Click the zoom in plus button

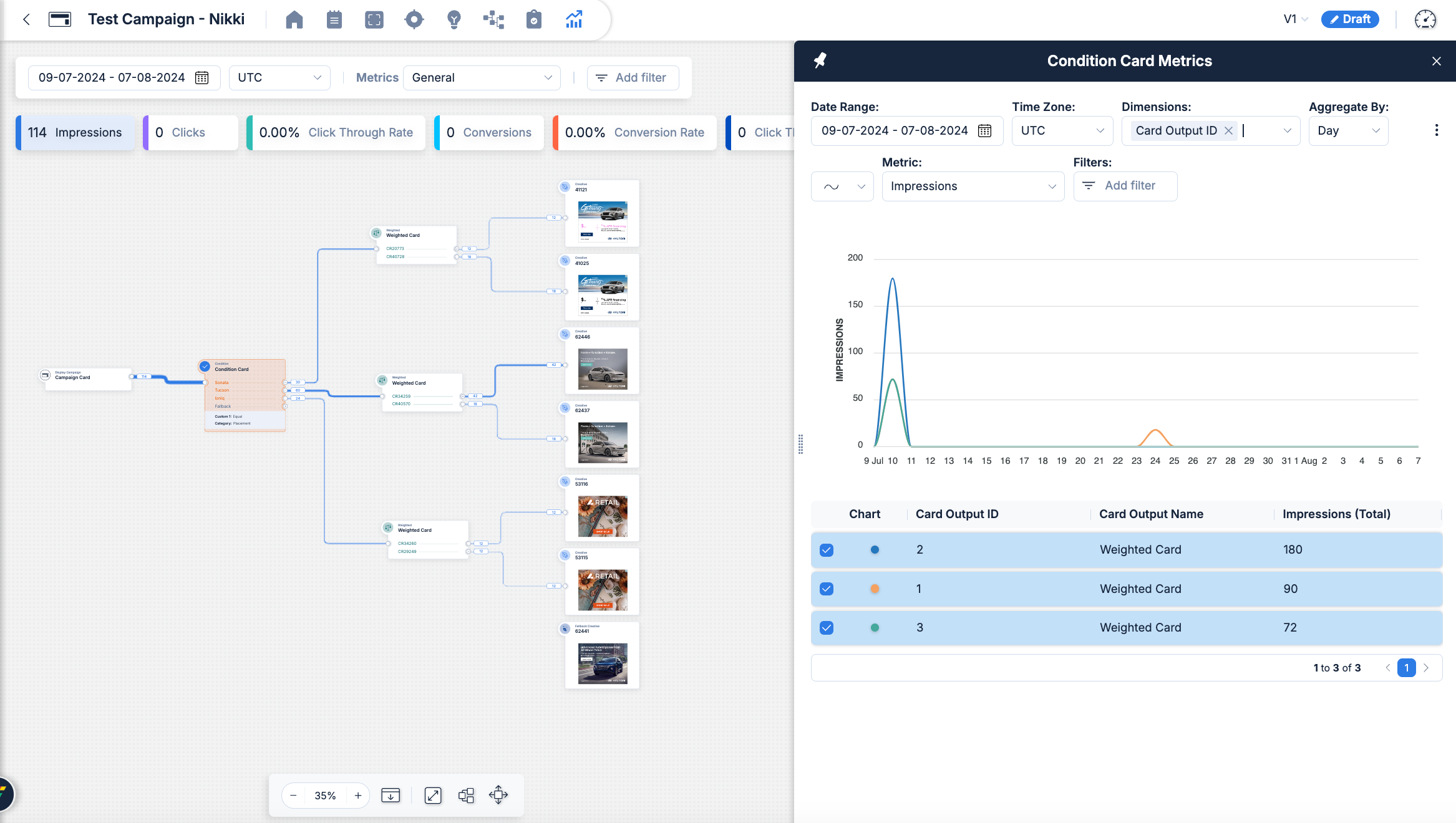(358, 796)
